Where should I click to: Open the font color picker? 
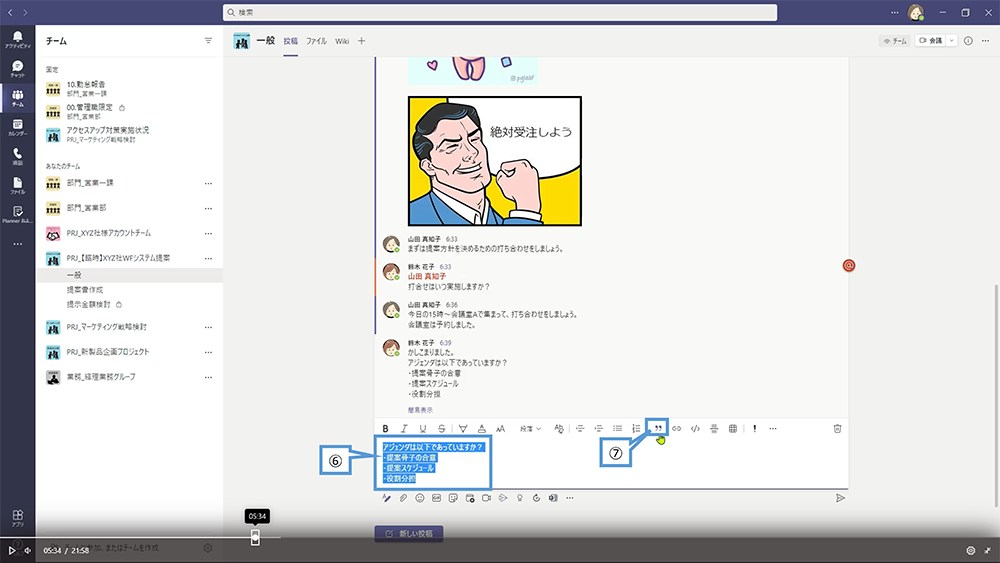click(x=482, y=428)
